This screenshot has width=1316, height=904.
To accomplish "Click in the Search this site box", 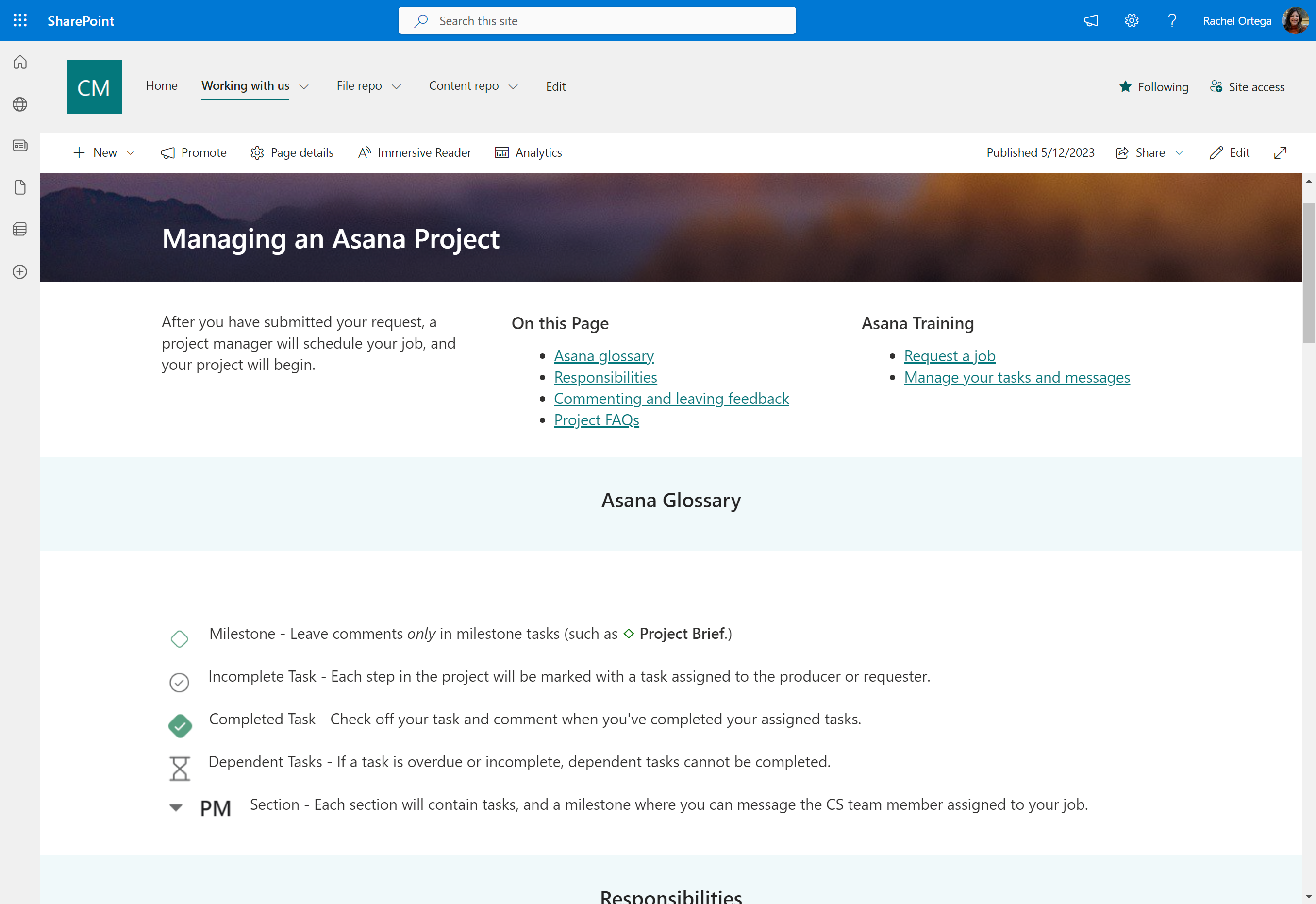I will point(597,21).
